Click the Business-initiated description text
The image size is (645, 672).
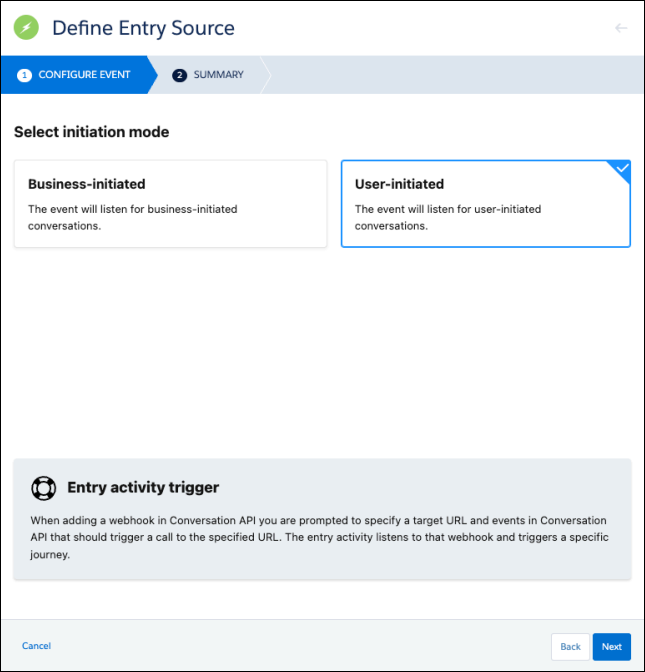point(133,217)
